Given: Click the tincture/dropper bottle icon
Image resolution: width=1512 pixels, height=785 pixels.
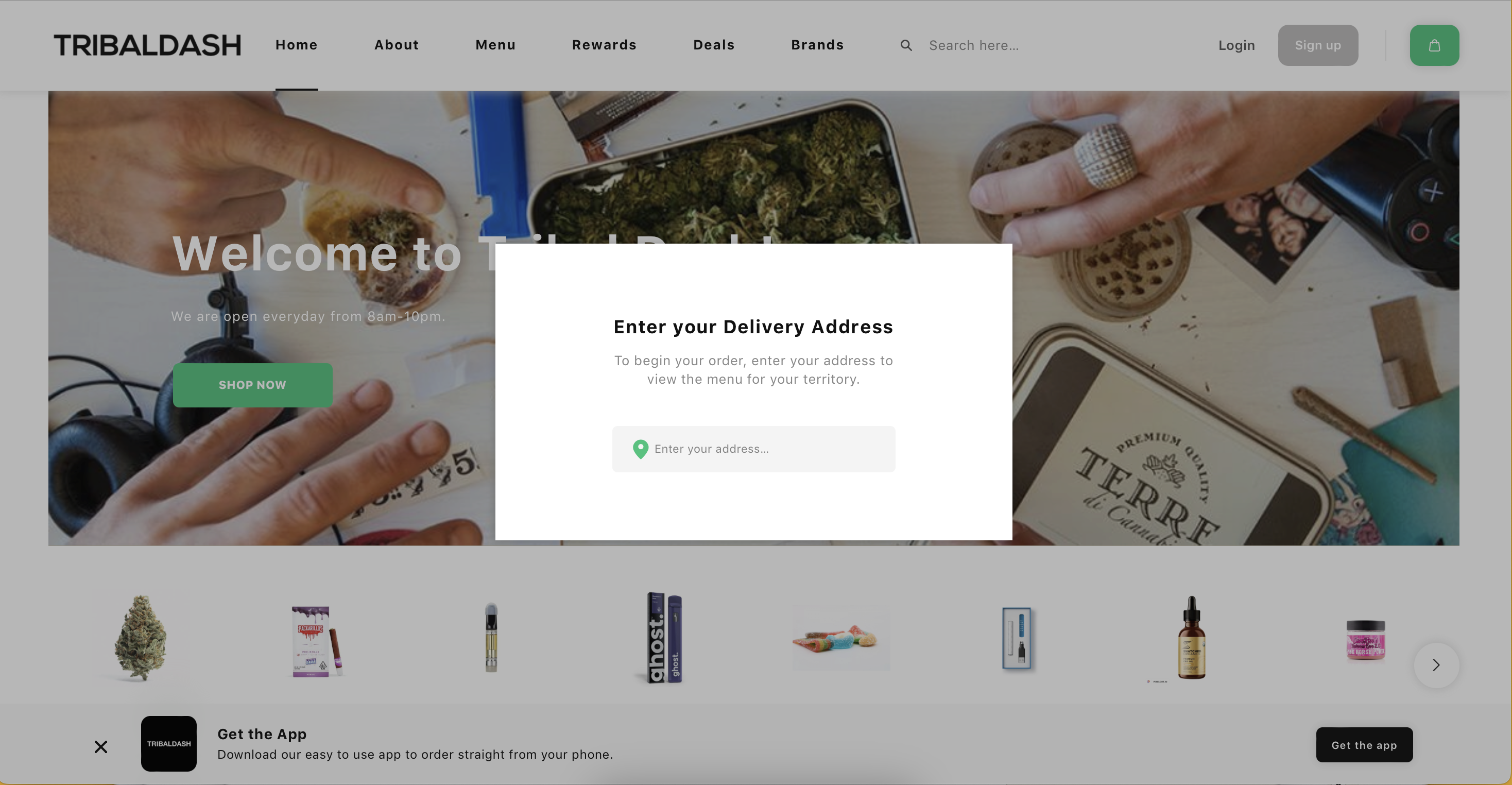Looking at the screenshot, I should tap(1191, 638).
